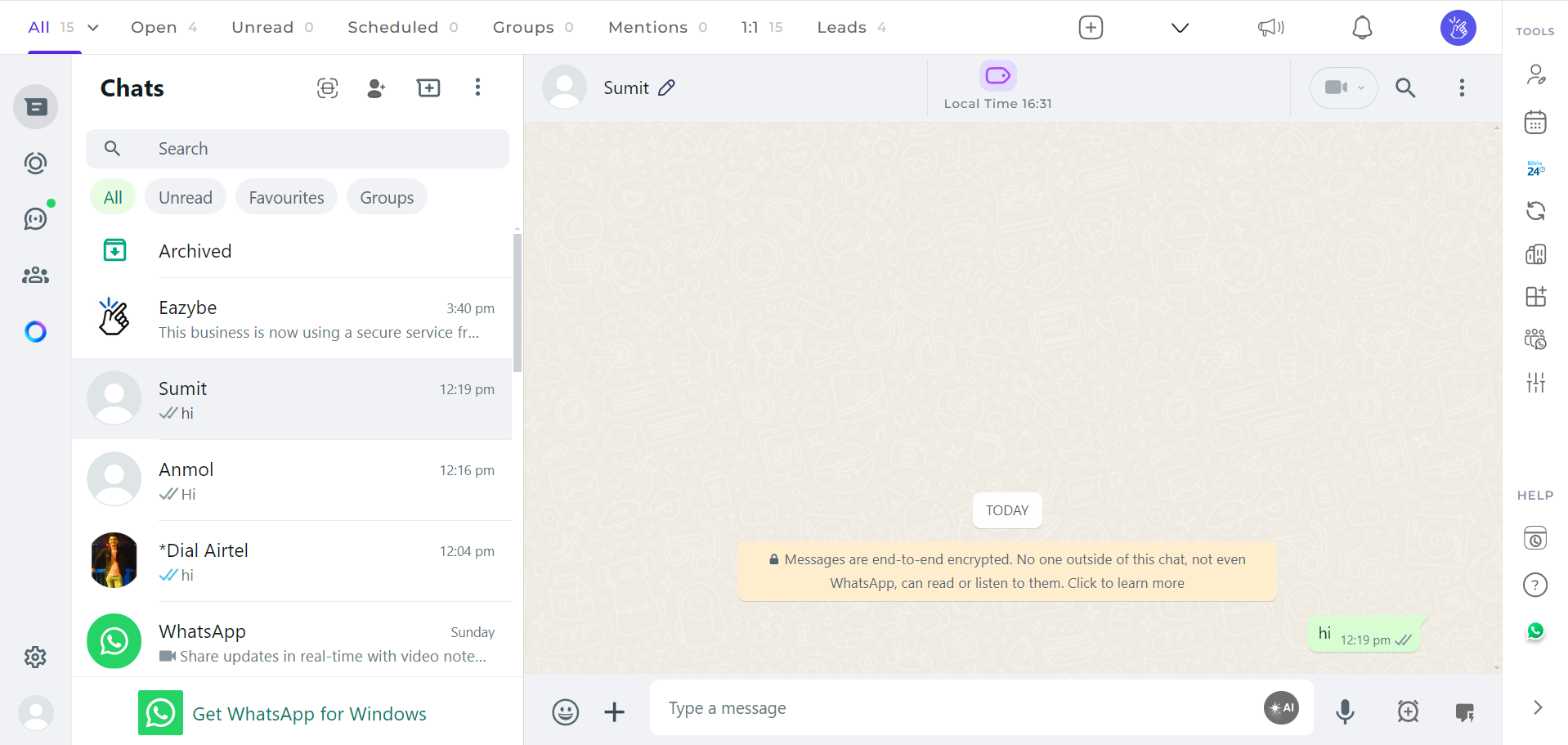
Task: Open the calendar tool in the right sidebar
Action: [1535, 121]
